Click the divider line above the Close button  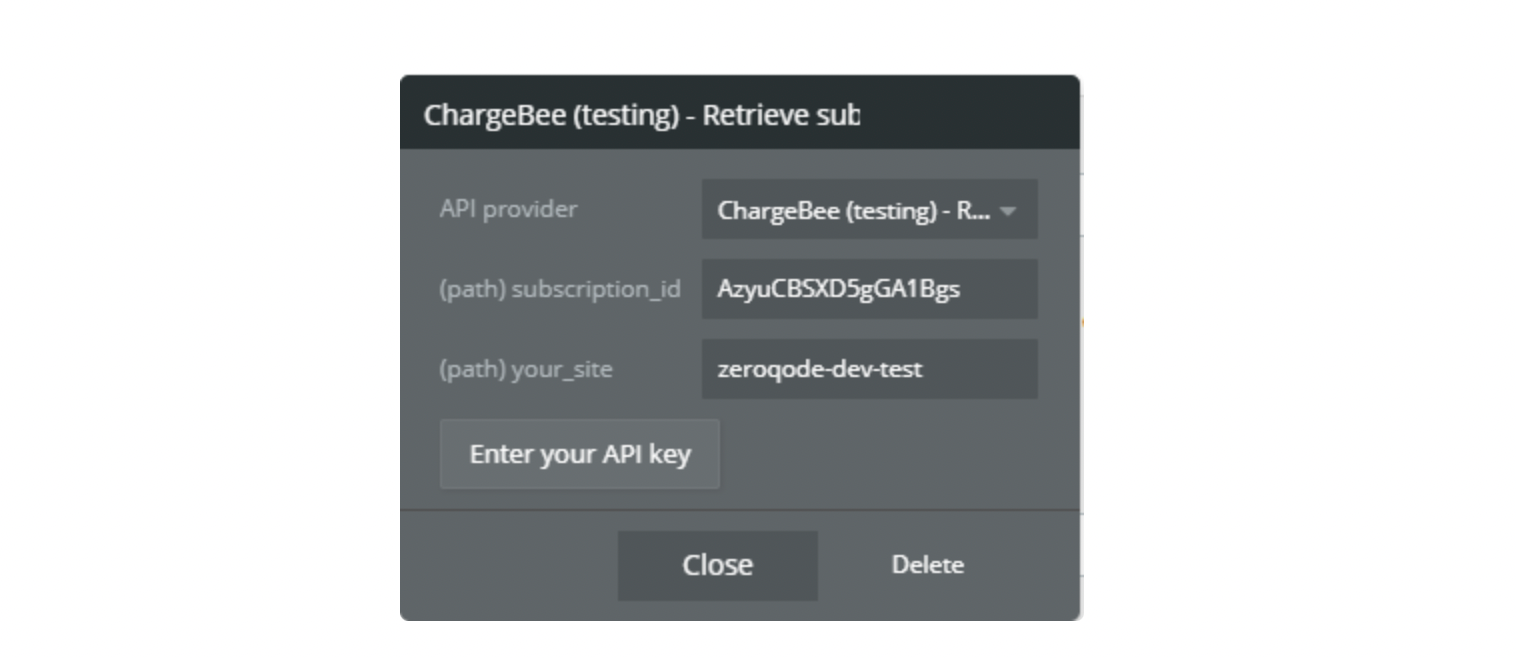pyautogui.click(x=740, y=510)
